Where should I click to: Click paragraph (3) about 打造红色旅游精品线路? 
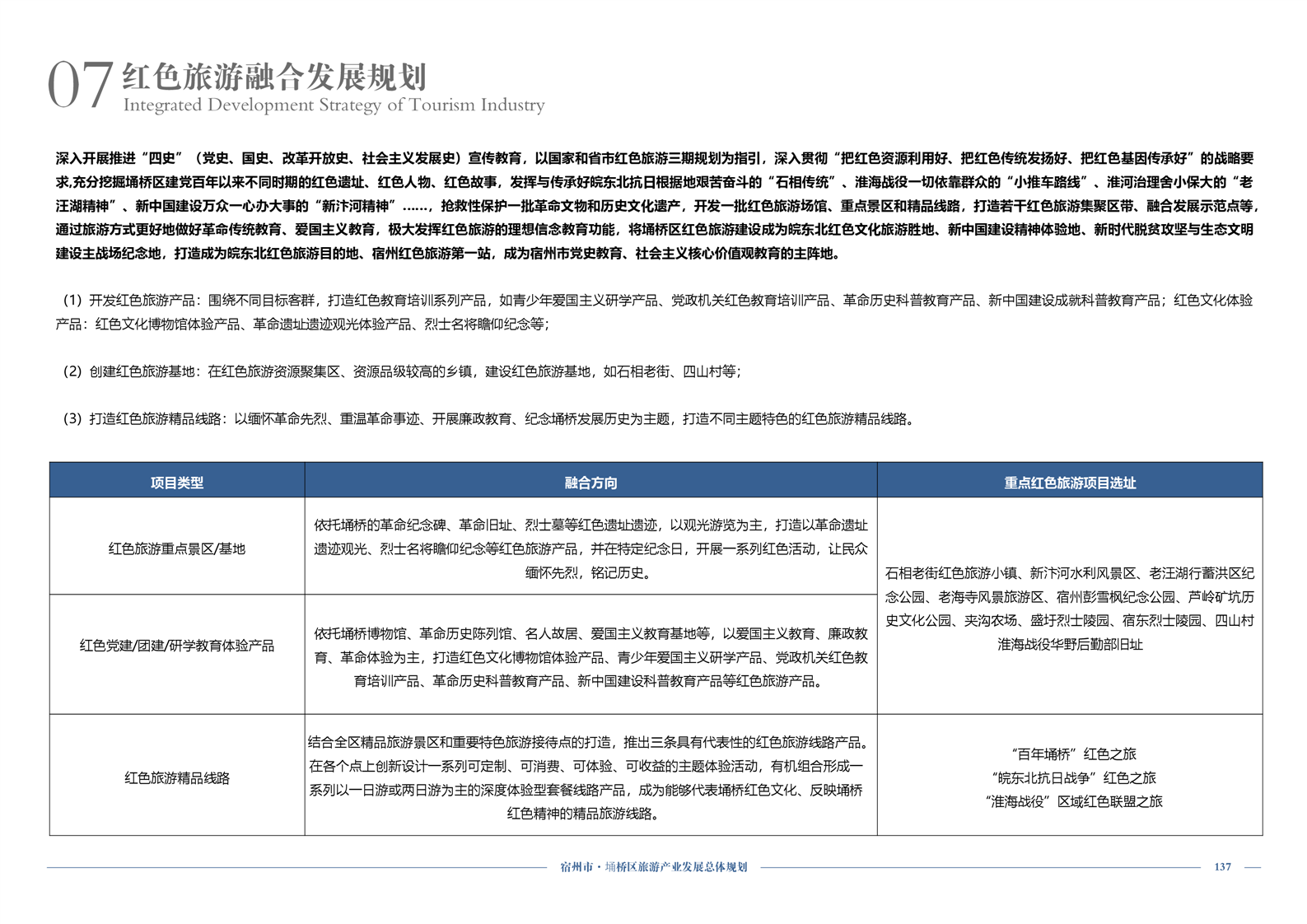pyautogui.click(x=489, y=419)
